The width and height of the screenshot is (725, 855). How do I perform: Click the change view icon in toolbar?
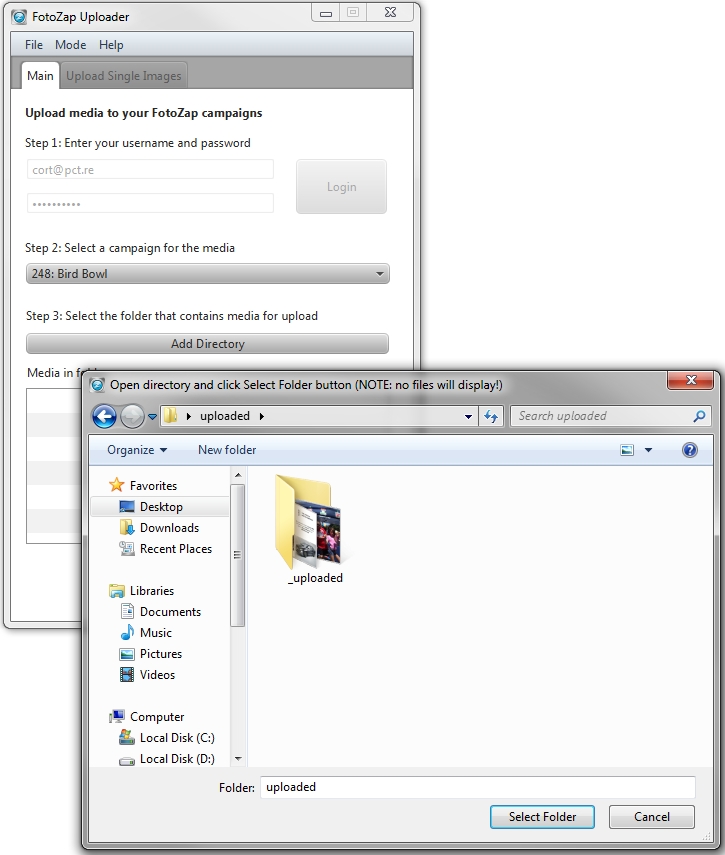[x=627, y=450]
